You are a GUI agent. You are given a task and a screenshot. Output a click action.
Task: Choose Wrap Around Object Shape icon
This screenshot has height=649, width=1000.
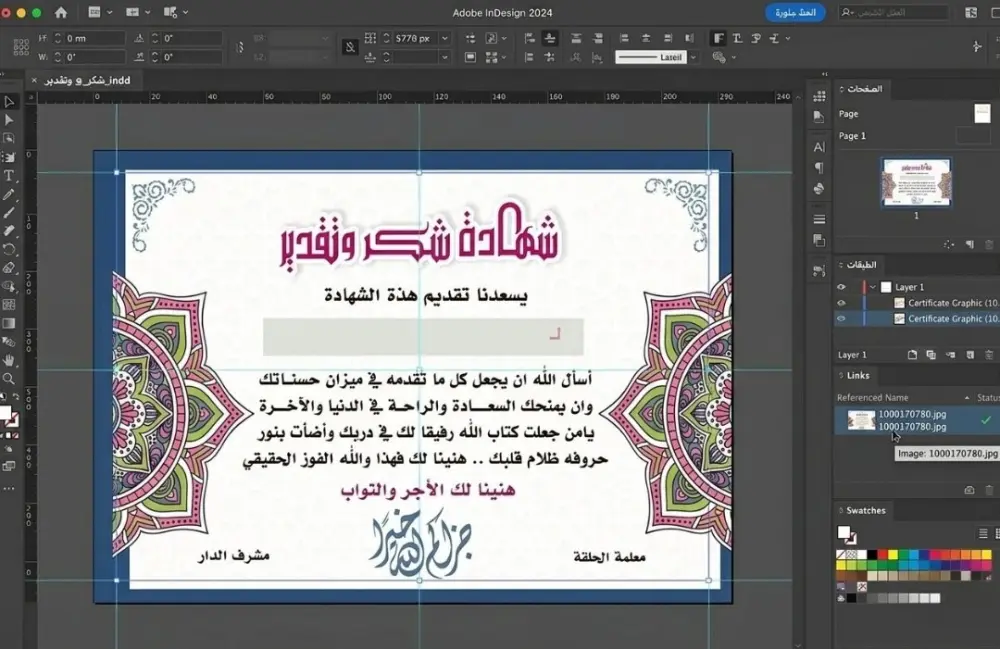[756, 38]
